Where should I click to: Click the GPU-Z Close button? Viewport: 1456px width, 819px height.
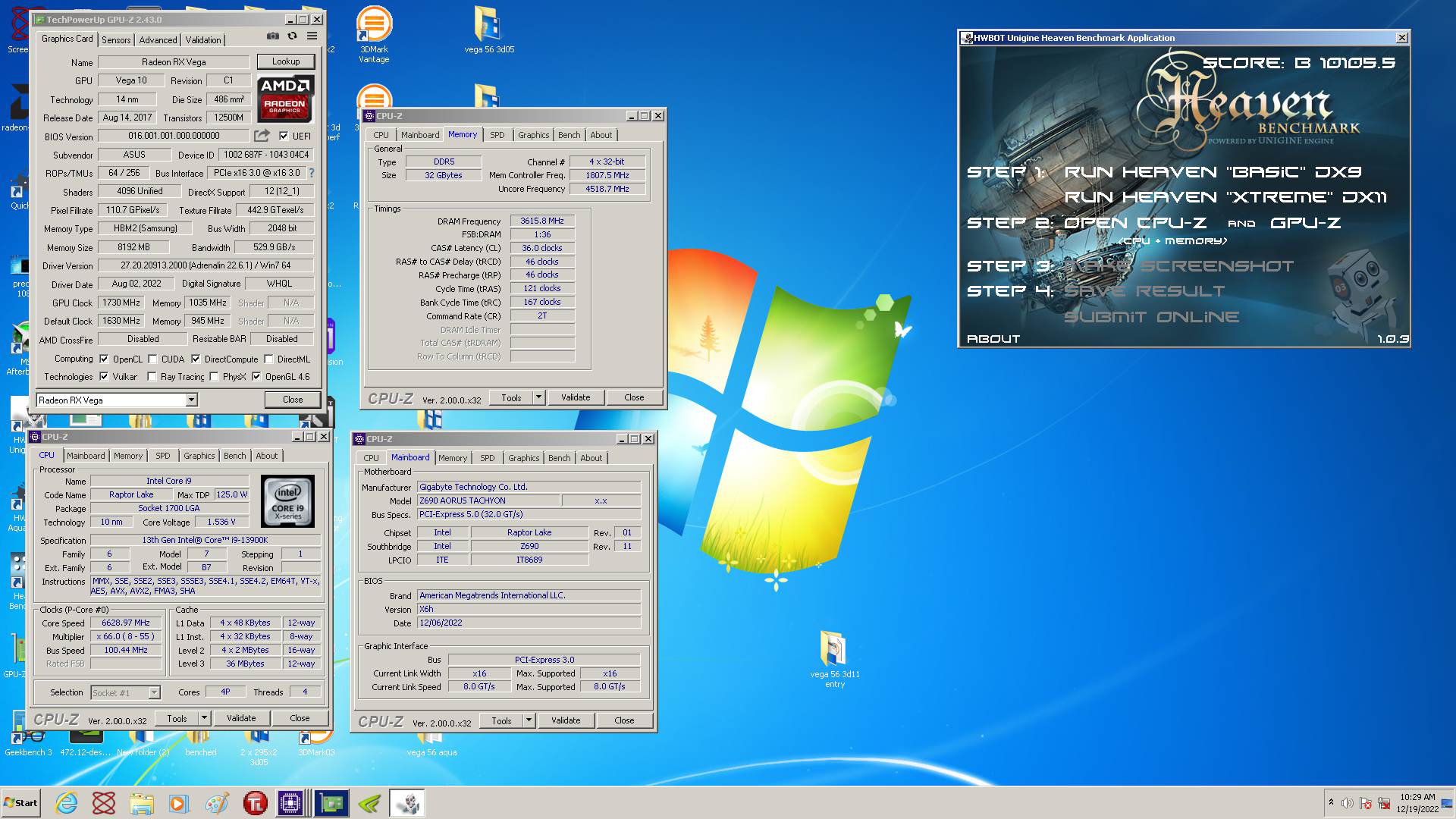pyautogui.click(x=293, y=400)
